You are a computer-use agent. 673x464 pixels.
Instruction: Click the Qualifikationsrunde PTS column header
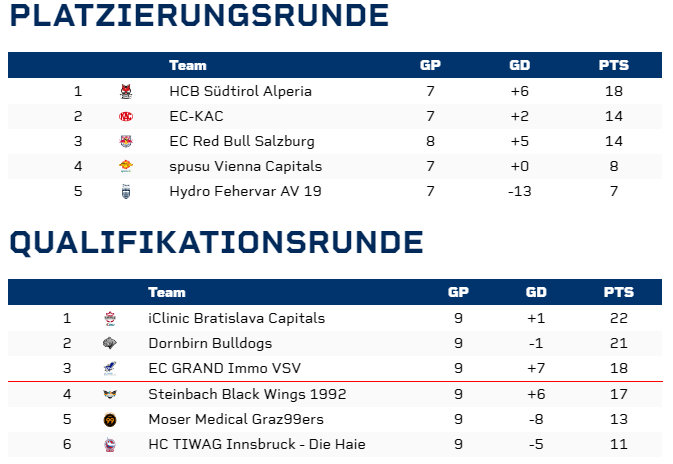pyautogui.click(x=618, y=293)
